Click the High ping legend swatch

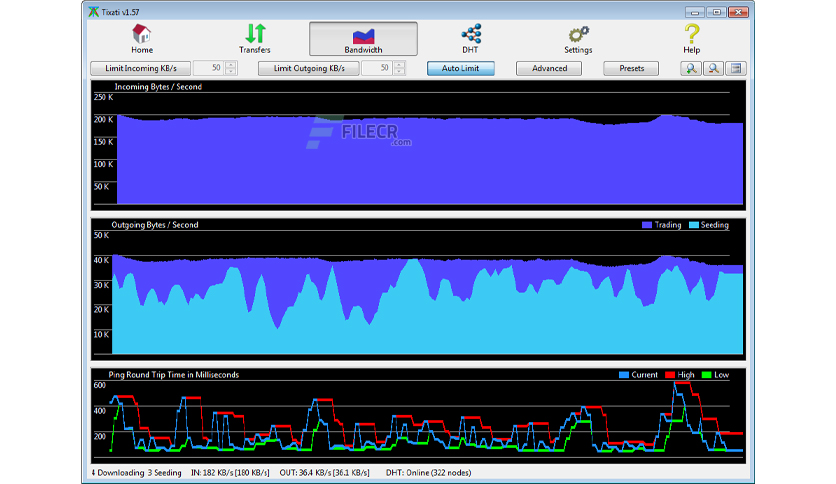[670, 375]
